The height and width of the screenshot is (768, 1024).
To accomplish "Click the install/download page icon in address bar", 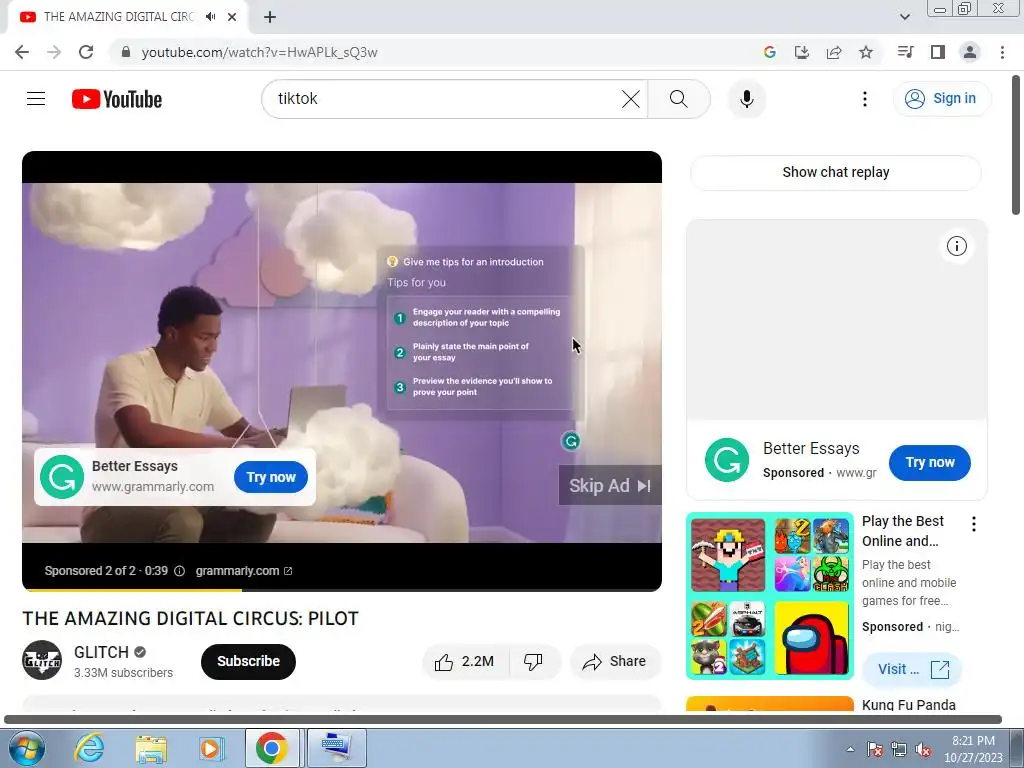I will pos(801,52).
